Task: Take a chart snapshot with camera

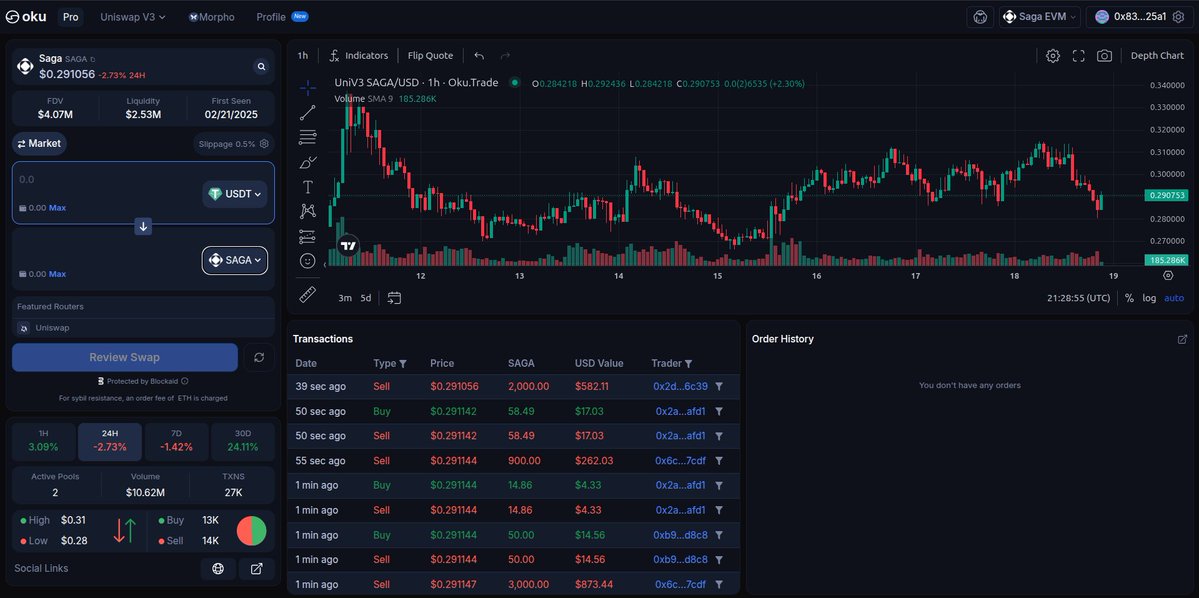Action: tap(1104, 56)
